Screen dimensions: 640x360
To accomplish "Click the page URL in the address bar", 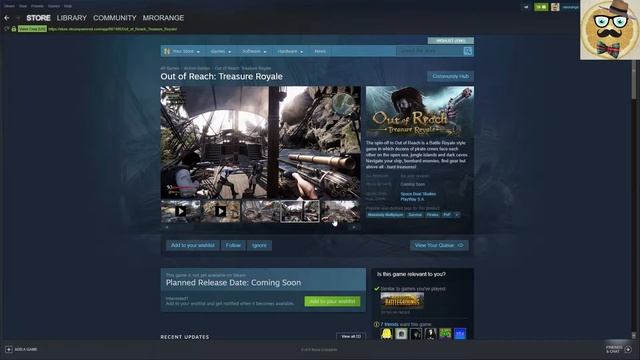I will tap(113, 29).
